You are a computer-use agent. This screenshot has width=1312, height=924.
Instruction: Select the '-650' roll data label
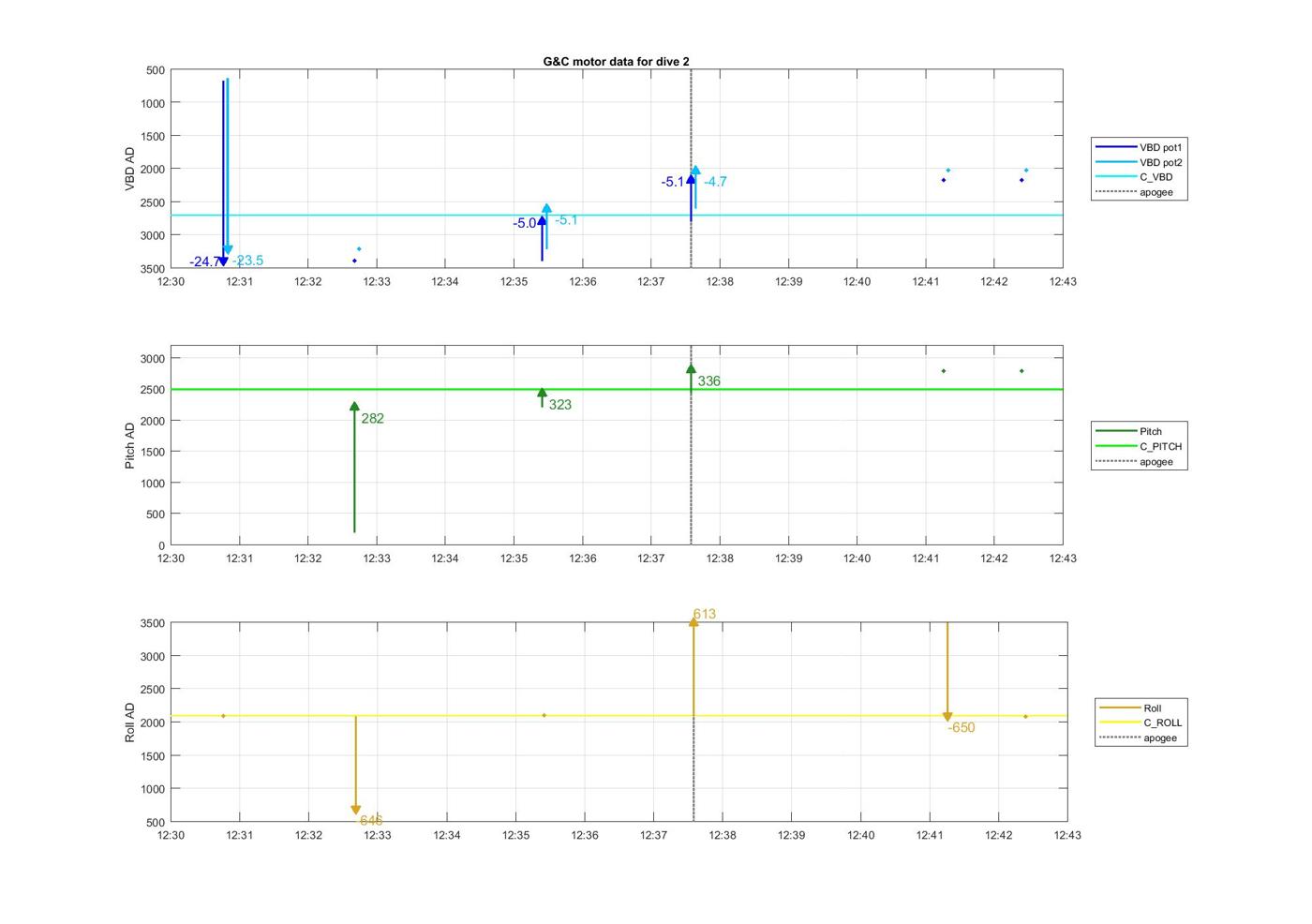pyautogui.click(x=962, y=727)
